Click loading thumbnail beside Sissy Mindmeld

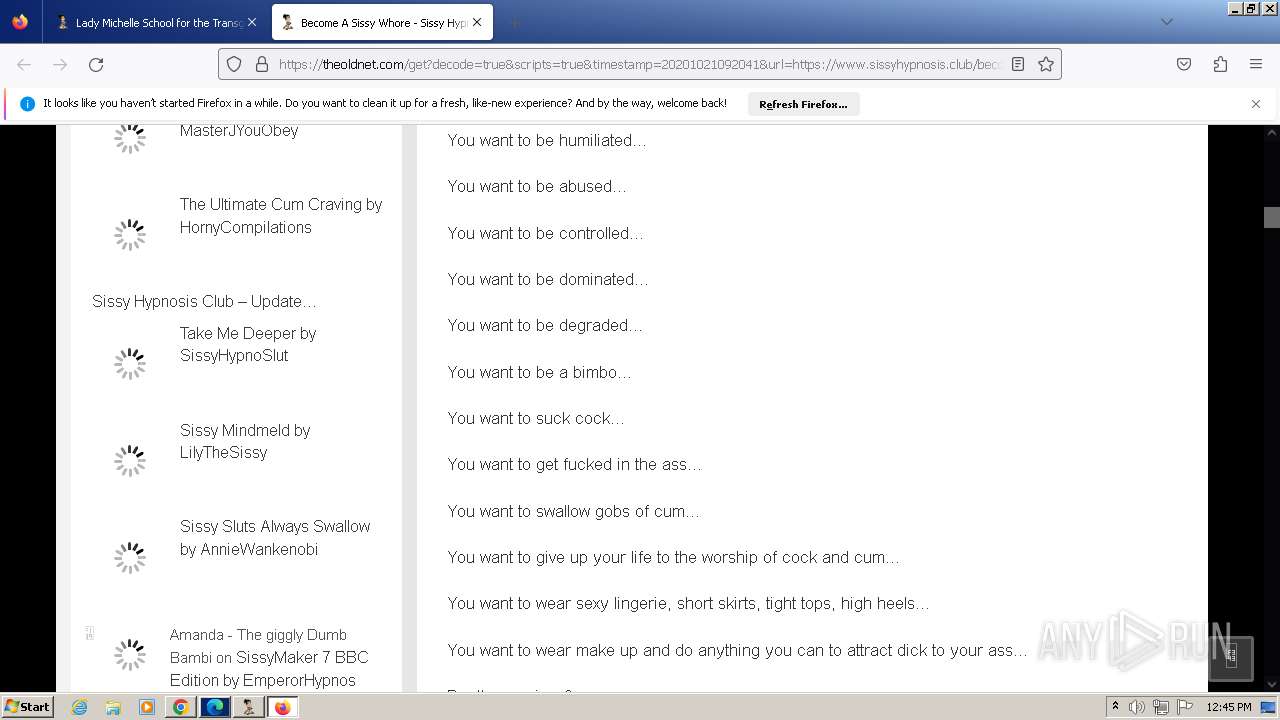click(130, 461)
